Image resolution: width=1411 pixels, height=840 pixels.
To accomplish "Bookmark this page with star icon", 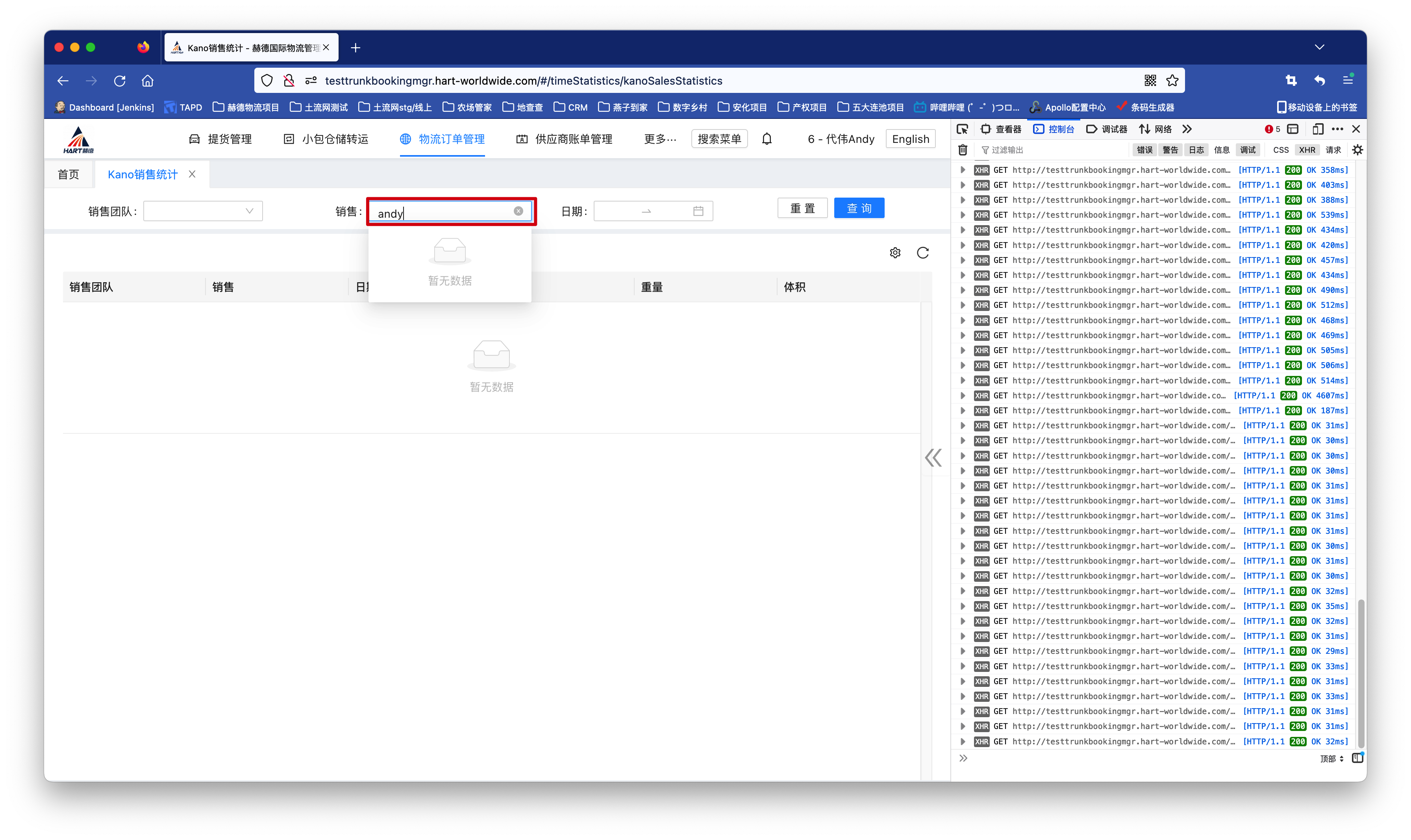I will pos(1172,80).
